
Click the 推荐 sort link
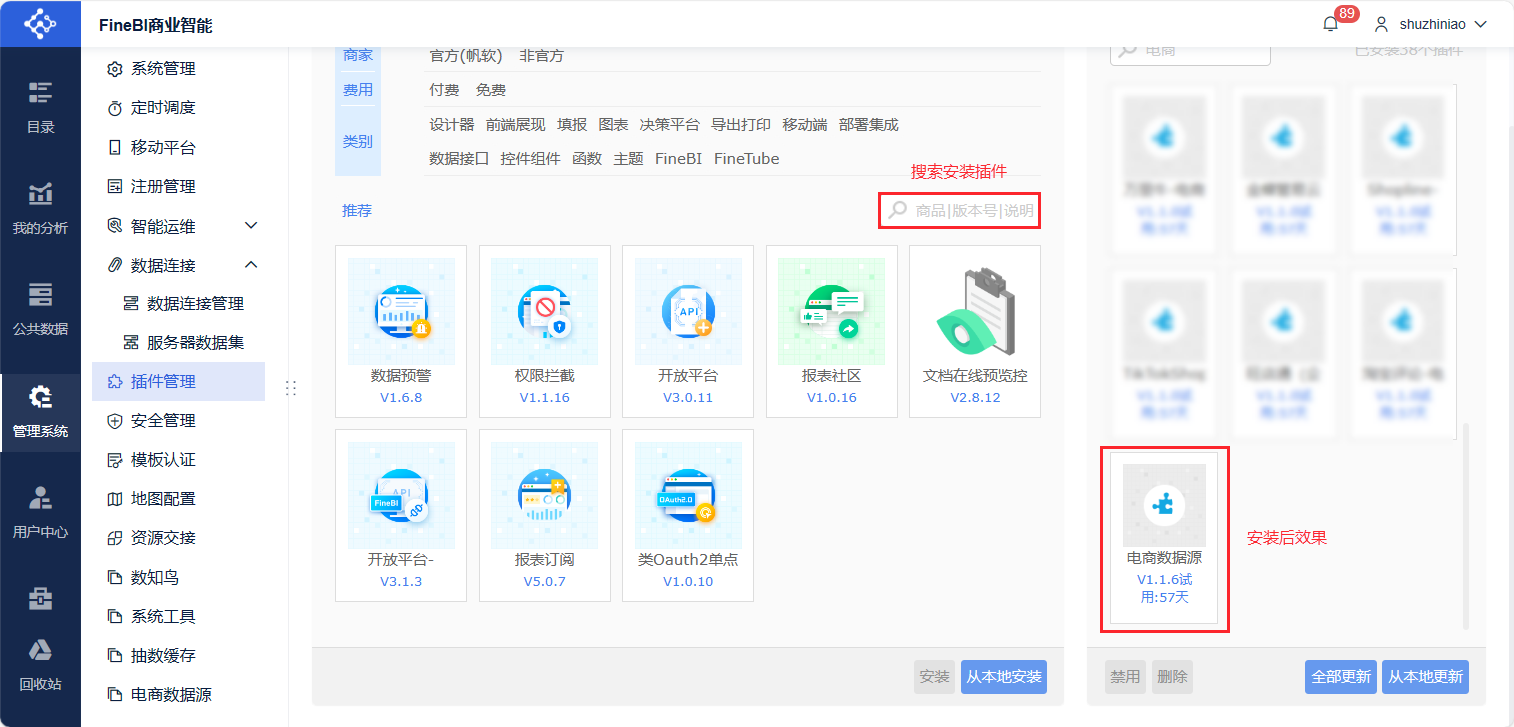(357, 211)
